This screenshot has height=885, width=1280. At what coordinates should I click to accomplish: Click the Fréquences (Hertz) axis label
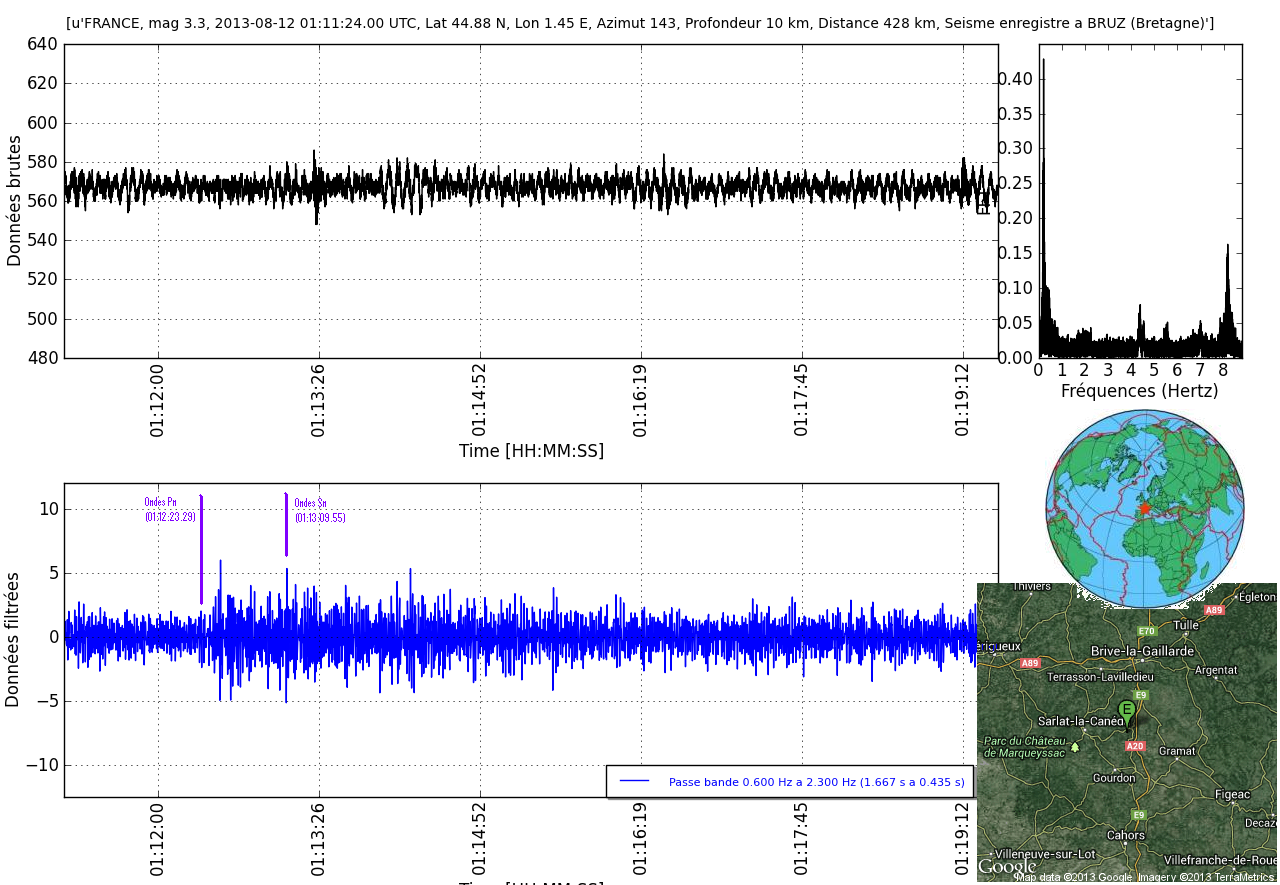click(x=1139, y=391)
